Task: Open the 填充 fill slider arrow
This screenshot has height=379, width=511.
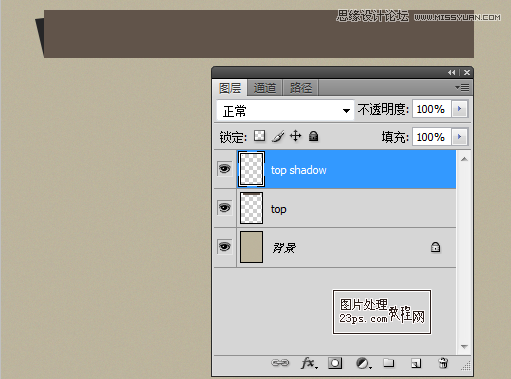Action: [x=460, y=137]
